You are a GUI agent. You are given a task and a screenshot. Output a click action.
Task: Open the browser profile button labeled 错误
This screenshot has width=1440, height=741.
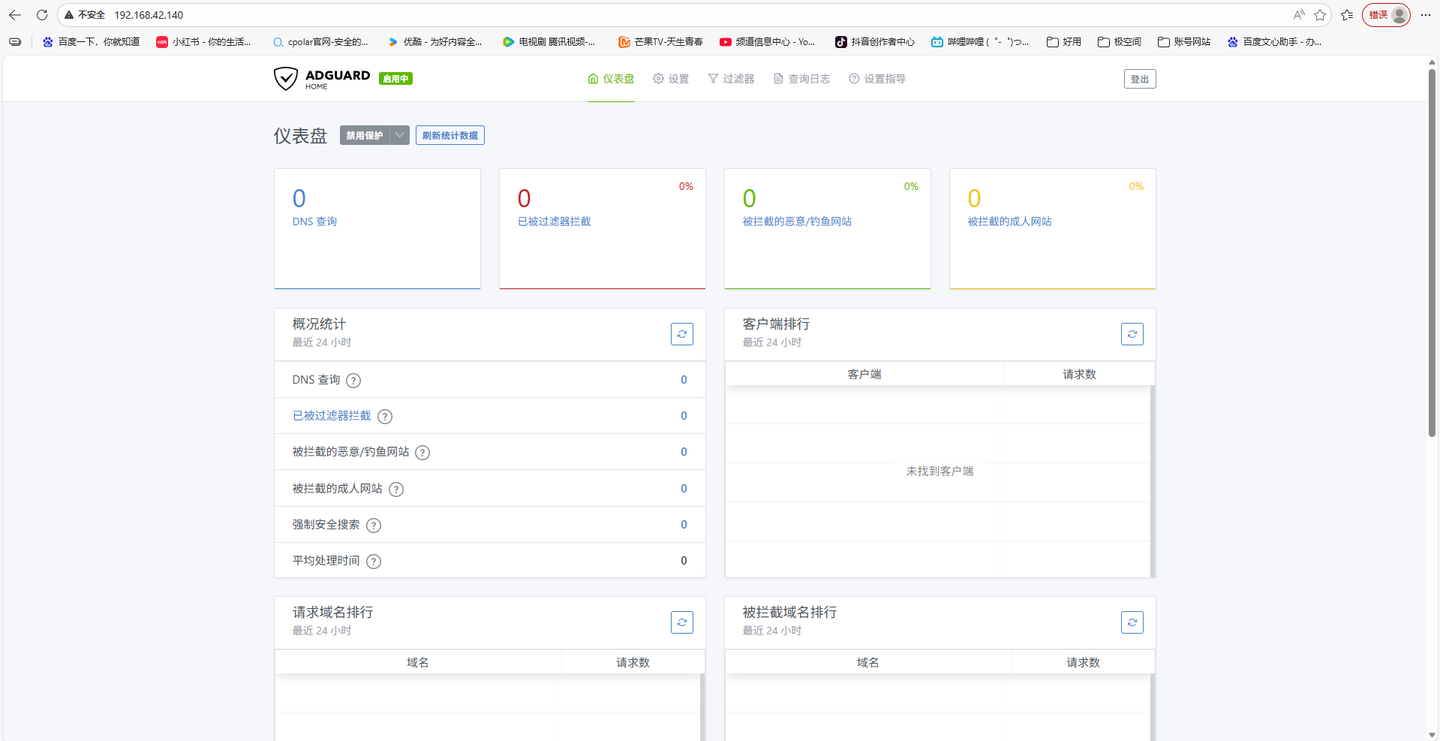1387,15
